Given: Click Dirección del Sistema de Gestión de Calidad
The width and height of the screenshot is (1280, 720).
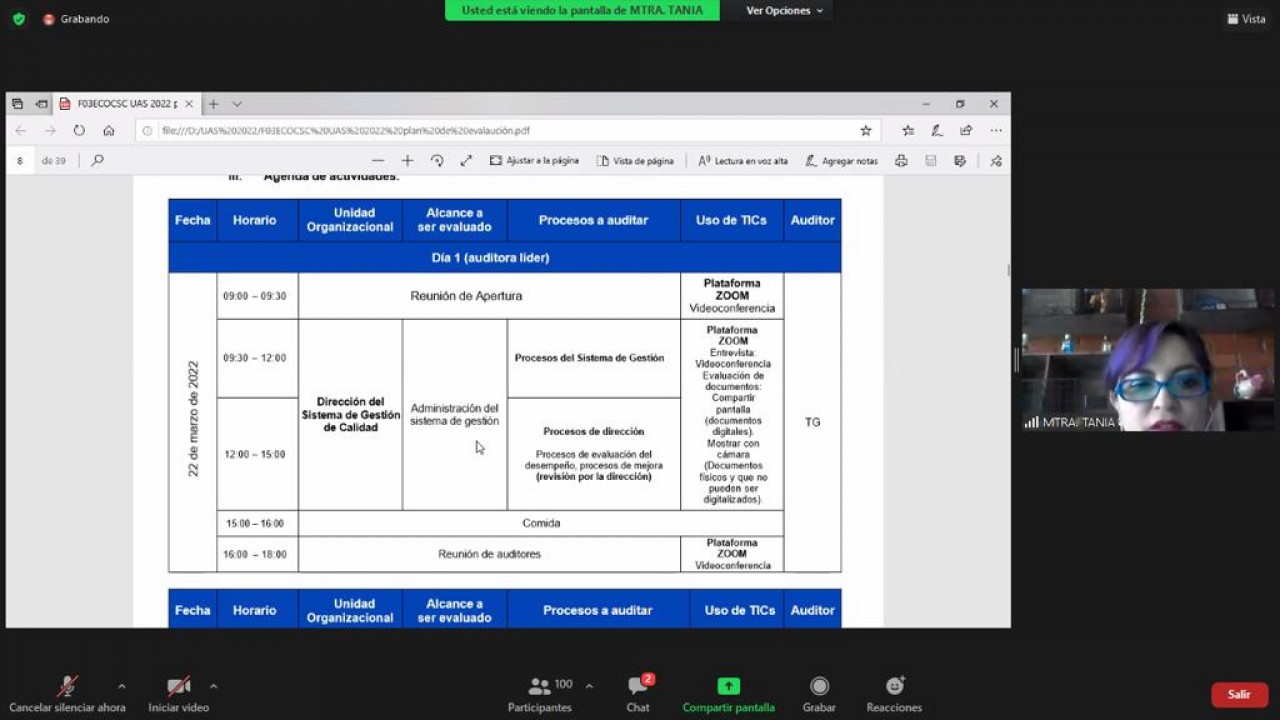Looking at the screenshot, I should [350, 415].
